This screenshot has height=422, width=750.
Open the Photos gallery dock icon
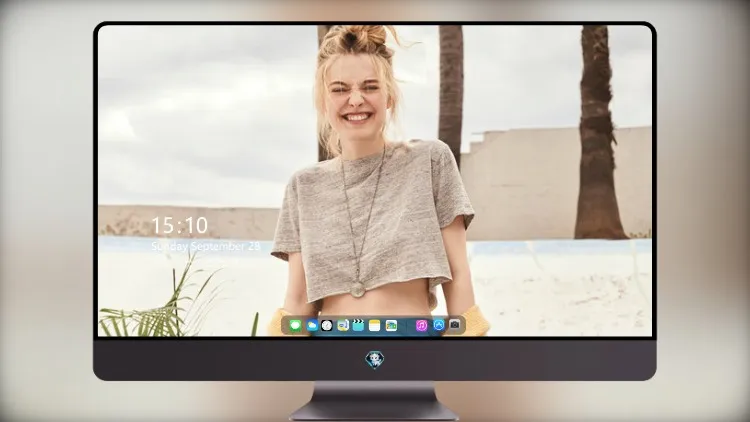tap(391, 326)
